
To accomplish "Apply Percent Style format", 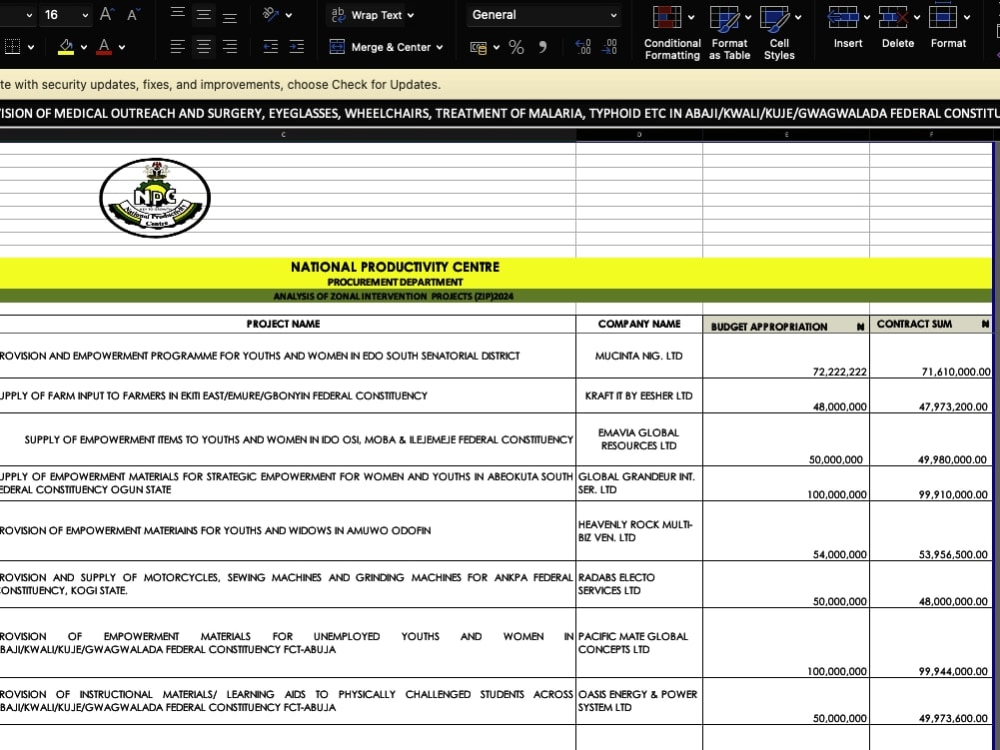I will point(516,47).
